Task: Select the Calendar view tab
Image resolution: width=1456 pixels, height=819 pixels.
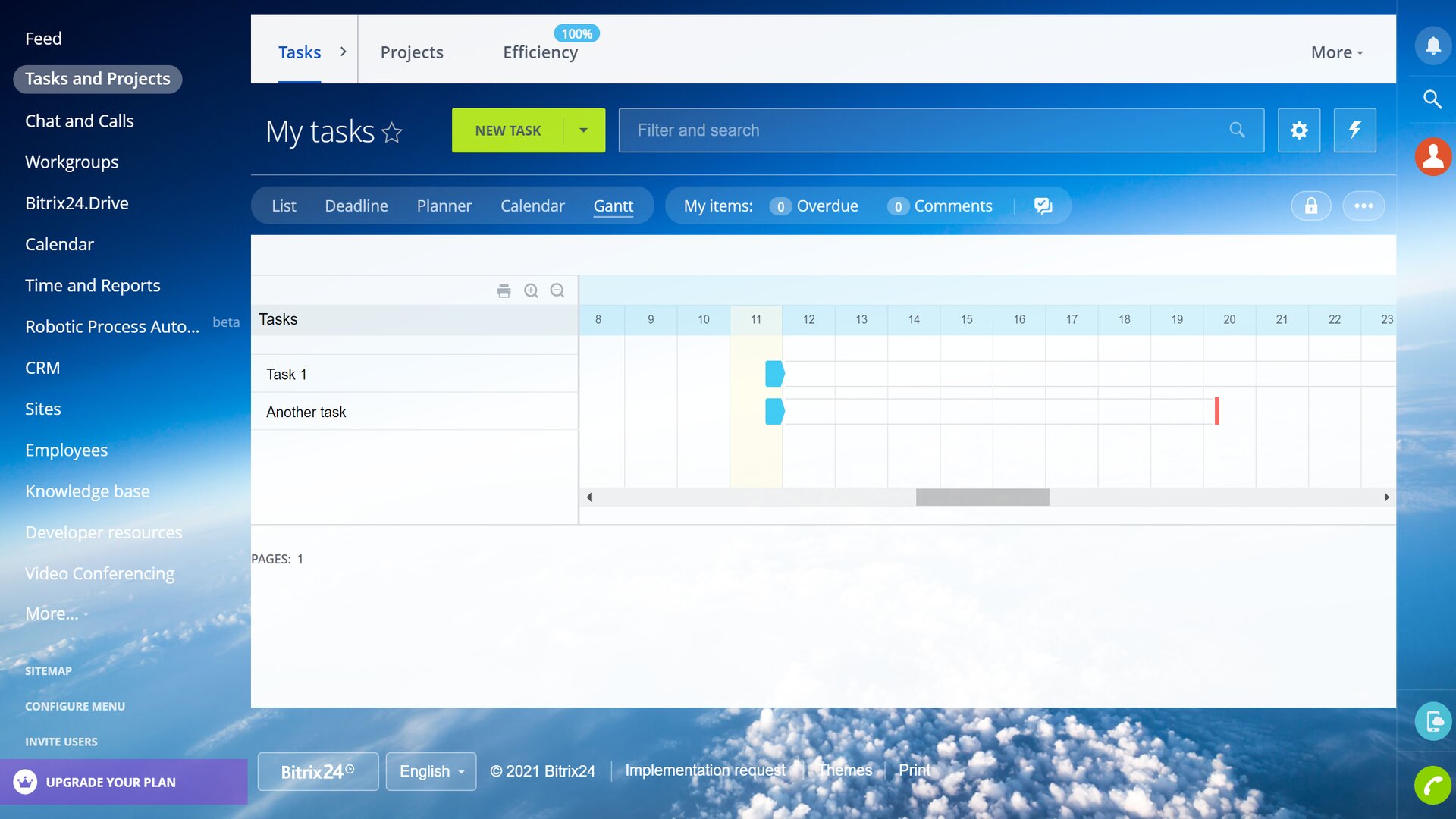Action: pos(532,206)
